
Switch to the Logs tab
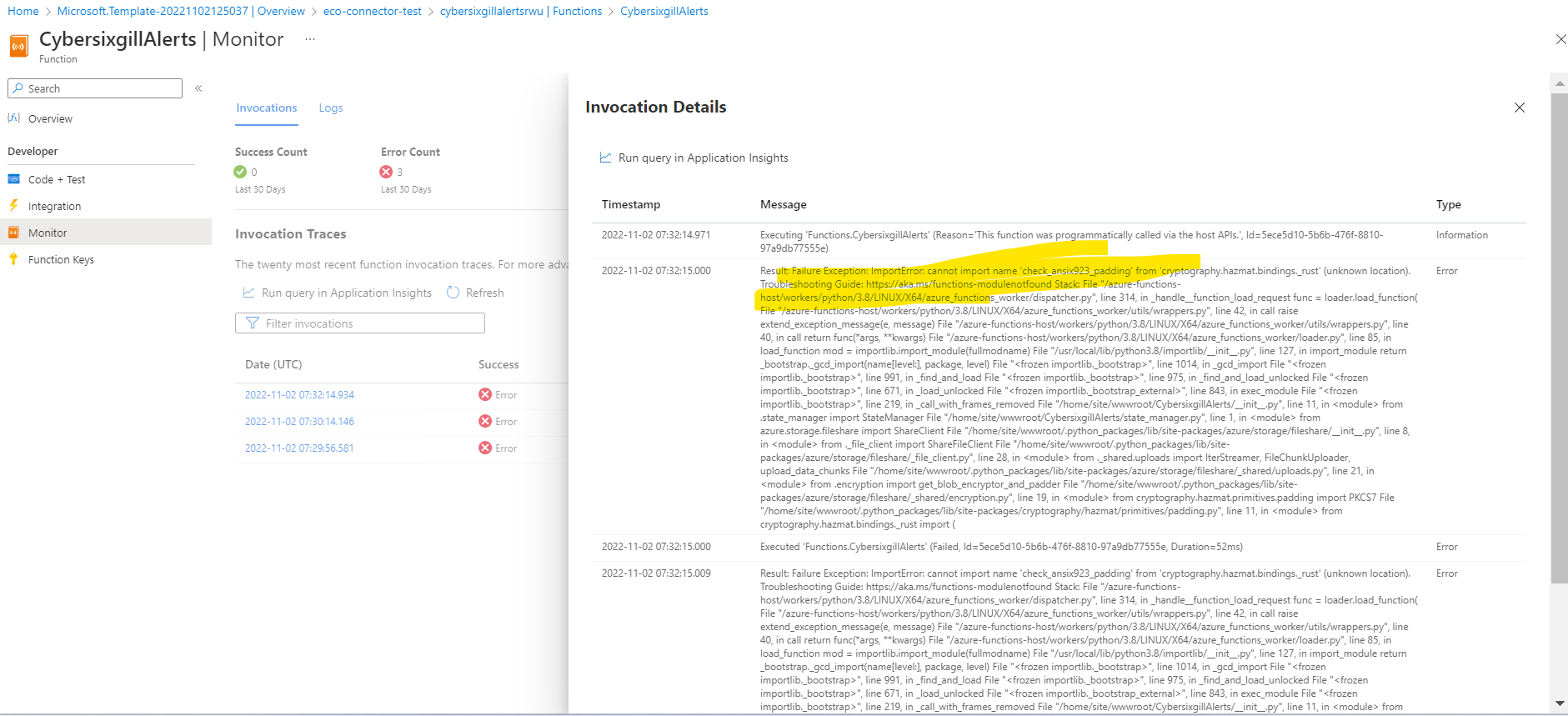click(331, 108)
